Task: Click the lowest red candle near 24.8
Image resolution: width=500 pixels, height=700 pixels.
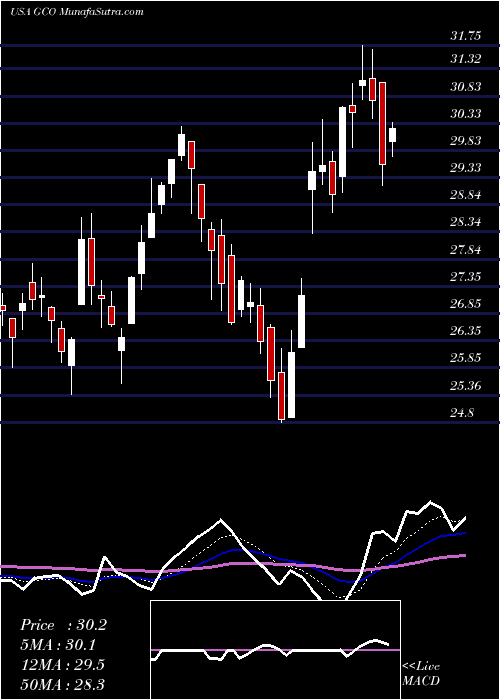Action: pyautogui.click(x=281, y=396)
